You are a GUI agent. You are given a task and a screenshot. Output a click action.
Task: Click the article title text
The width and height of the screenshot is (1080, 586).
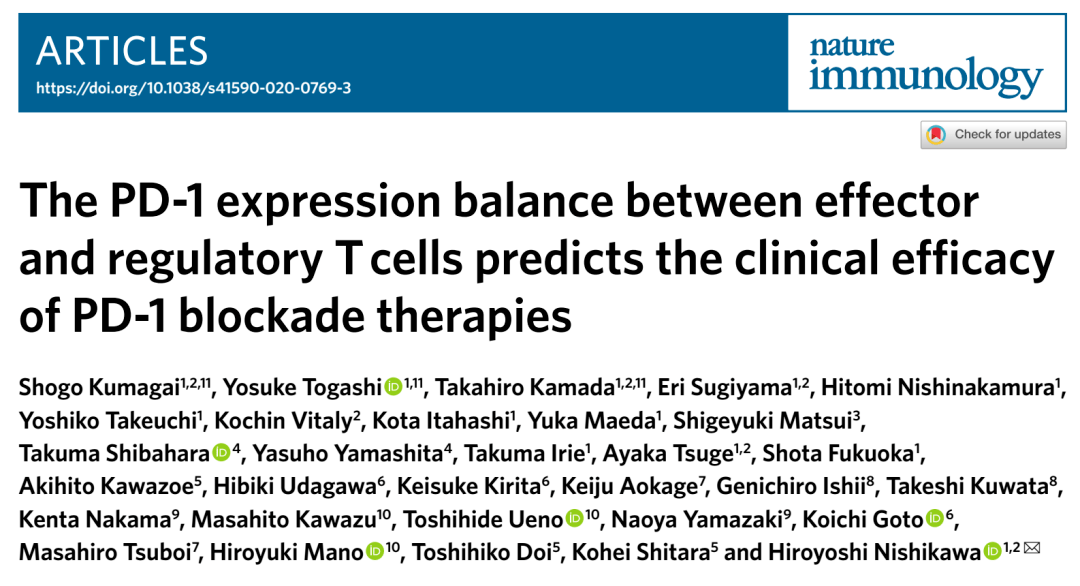pos(537,258)
